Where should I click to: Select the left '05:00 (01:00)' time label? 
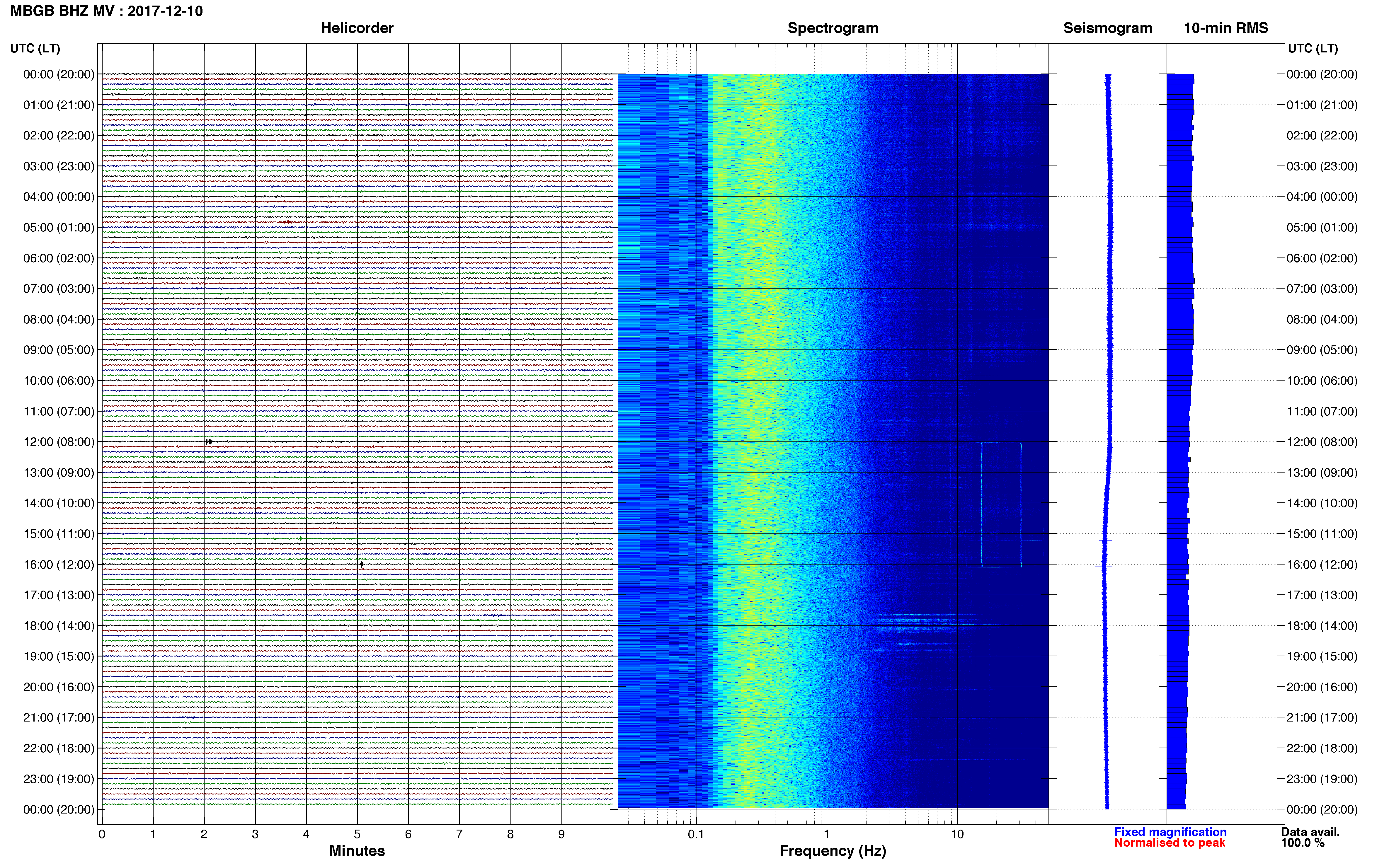tap(59, 227)
